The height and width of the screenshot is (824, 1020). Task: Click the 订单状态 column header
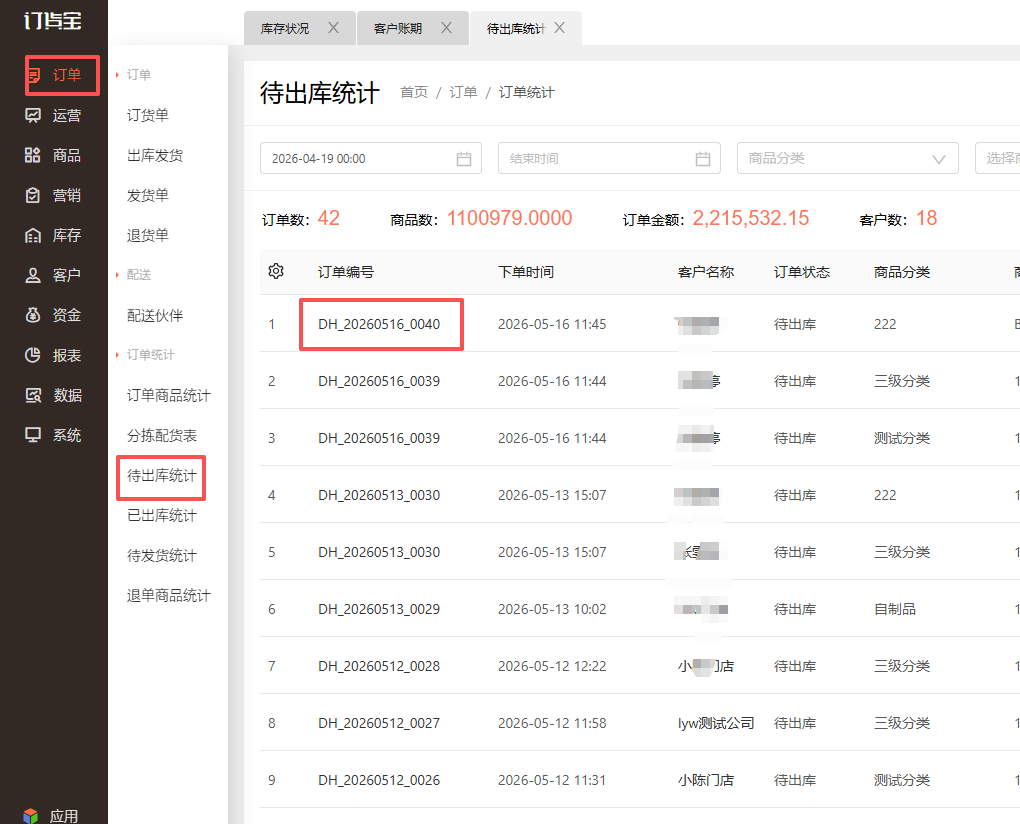tap(802, 272)
